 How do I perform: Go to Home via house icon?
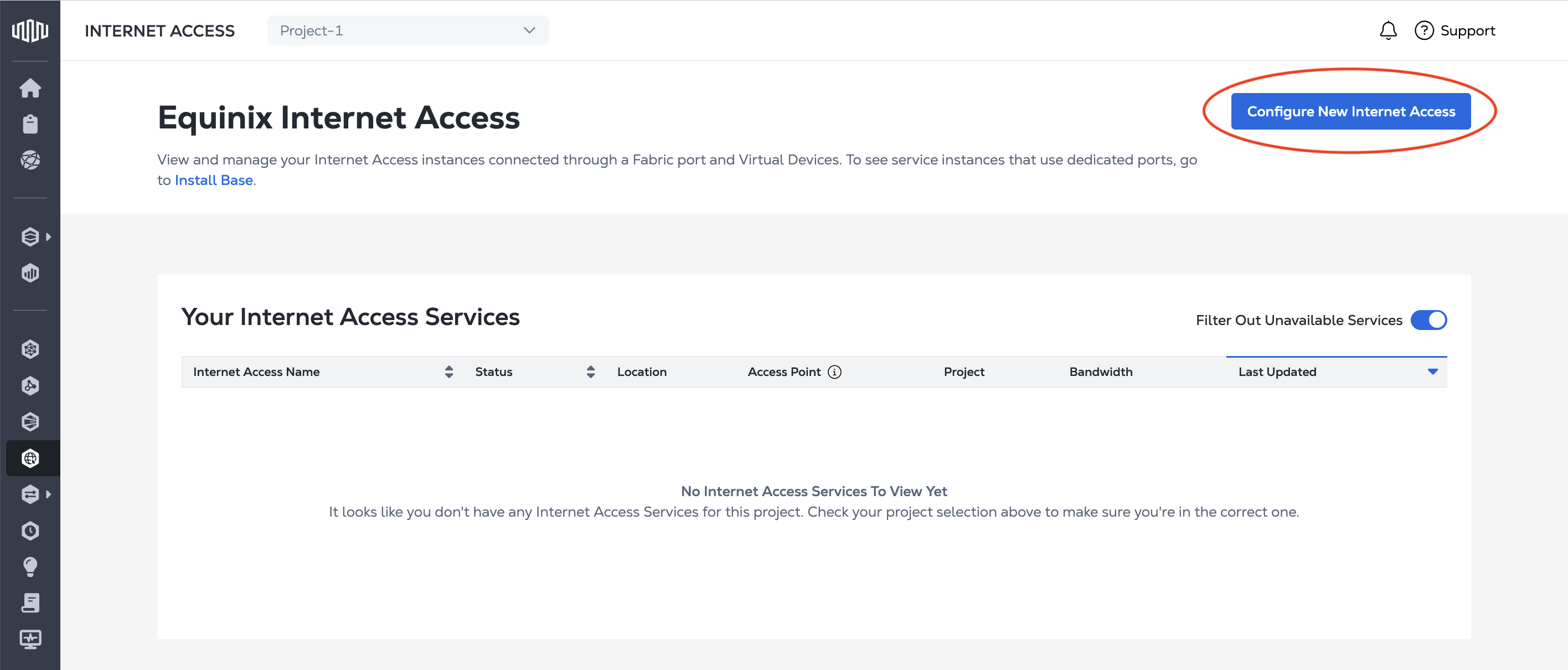tap(30, 88)
